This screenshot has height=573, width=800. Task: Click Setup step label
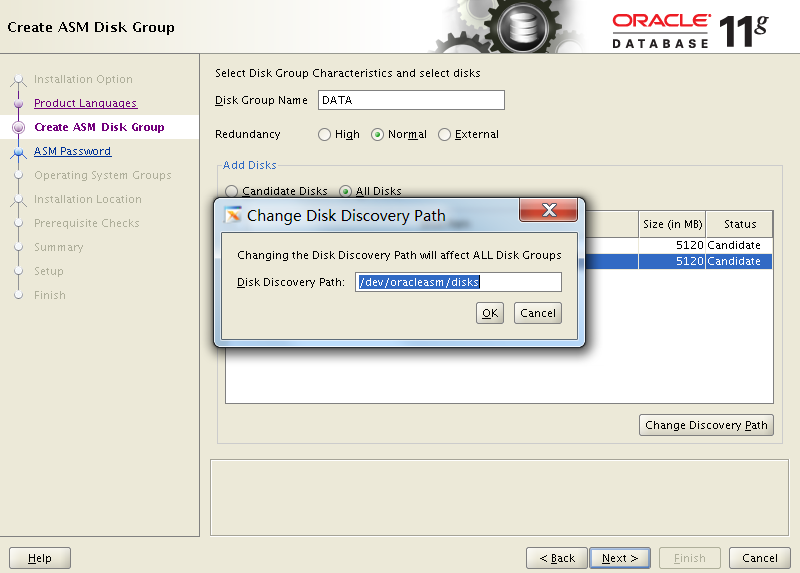click(x=49, y=271)
